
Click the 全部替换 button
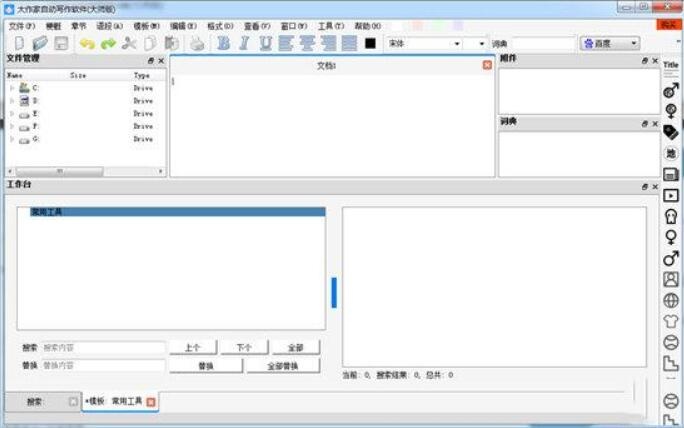(x=282, y=366)
